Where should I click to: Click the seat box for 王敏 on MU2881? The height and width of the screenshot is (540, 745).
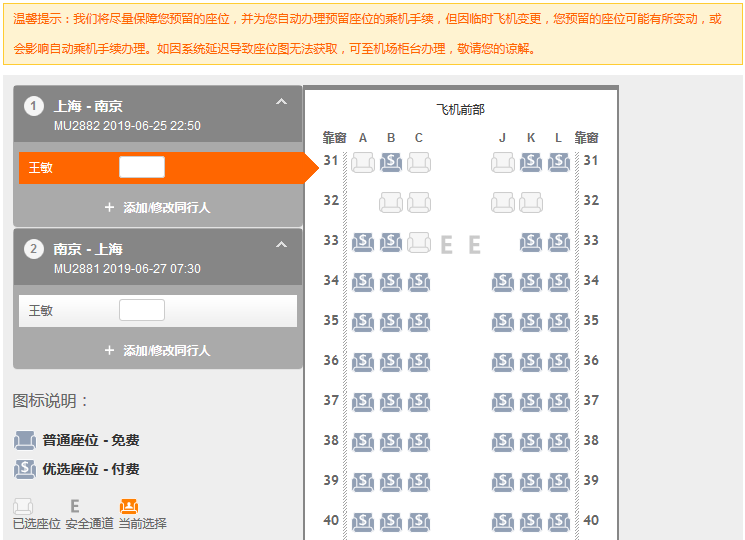[x=141, y=311]
